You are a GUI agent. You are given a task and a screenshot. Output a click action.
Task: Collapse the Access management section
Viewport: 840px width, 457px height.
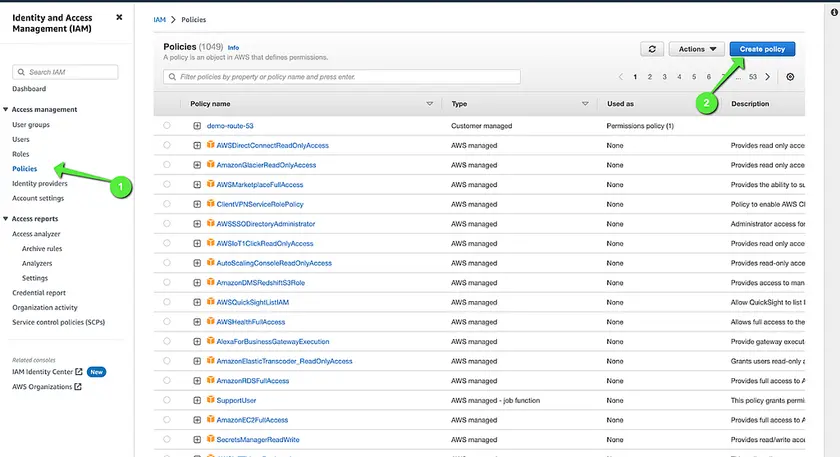click(5, 109)
